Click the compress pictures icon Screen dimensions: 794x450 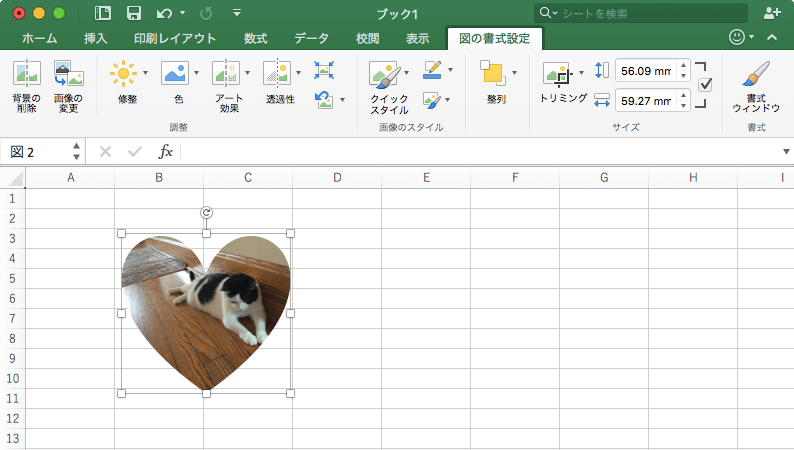(x=324, y=70)
